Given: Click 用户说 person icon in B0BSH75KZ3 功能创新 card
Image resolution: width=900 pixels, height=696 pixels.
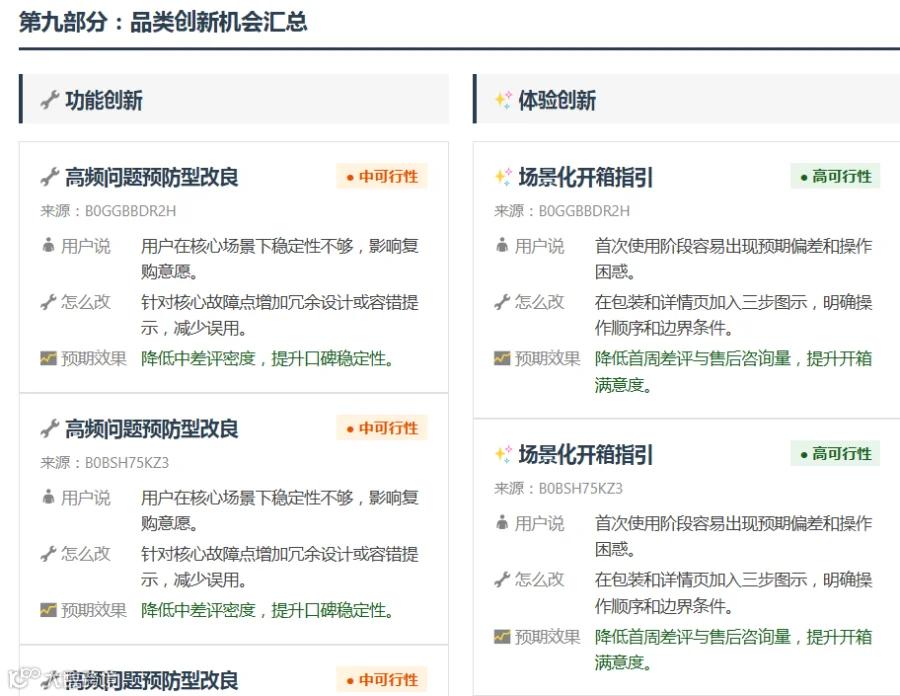Looking at the screenshot, I should [x=48, y=497].
